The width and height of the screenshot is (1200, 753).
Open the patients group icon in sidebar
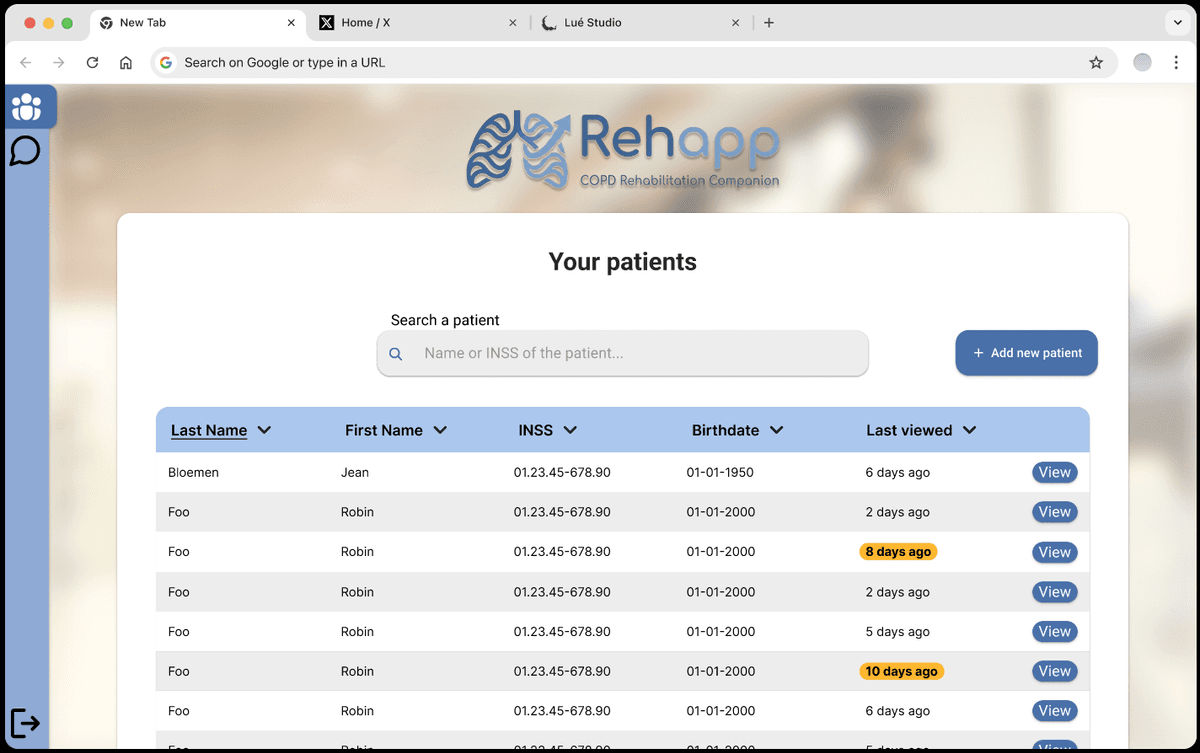(27, 107)
